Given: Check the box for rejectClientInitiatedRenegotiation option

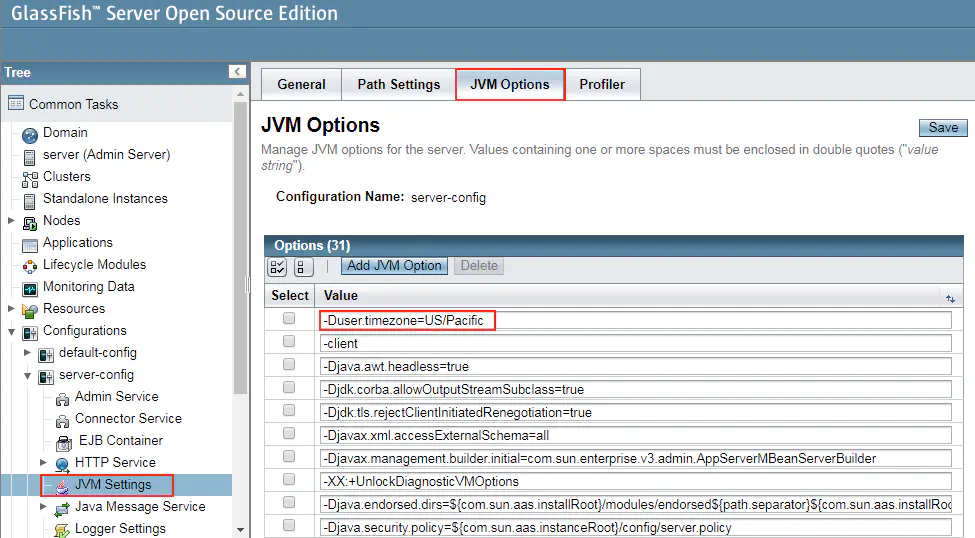Looking at the screenshot, I should 289,410.
